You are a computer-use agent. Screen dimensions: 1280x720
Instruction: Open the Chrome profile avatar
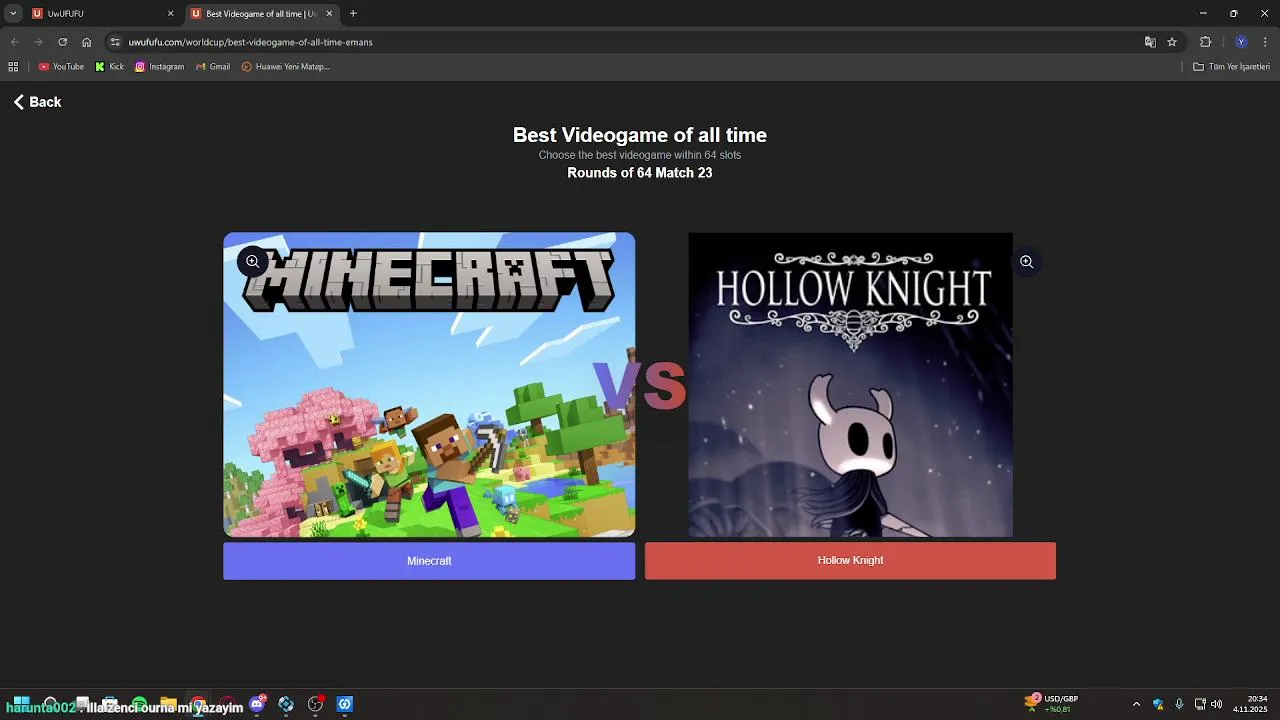[x=1241, y=42]
